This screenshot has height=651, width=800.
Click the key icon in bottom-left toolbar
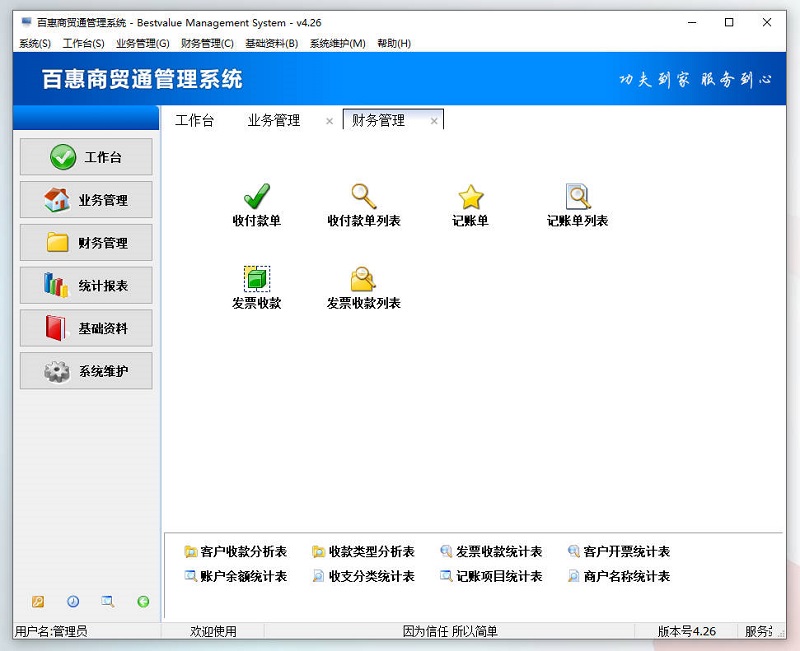pyautogui.click(x=38, y=602)
